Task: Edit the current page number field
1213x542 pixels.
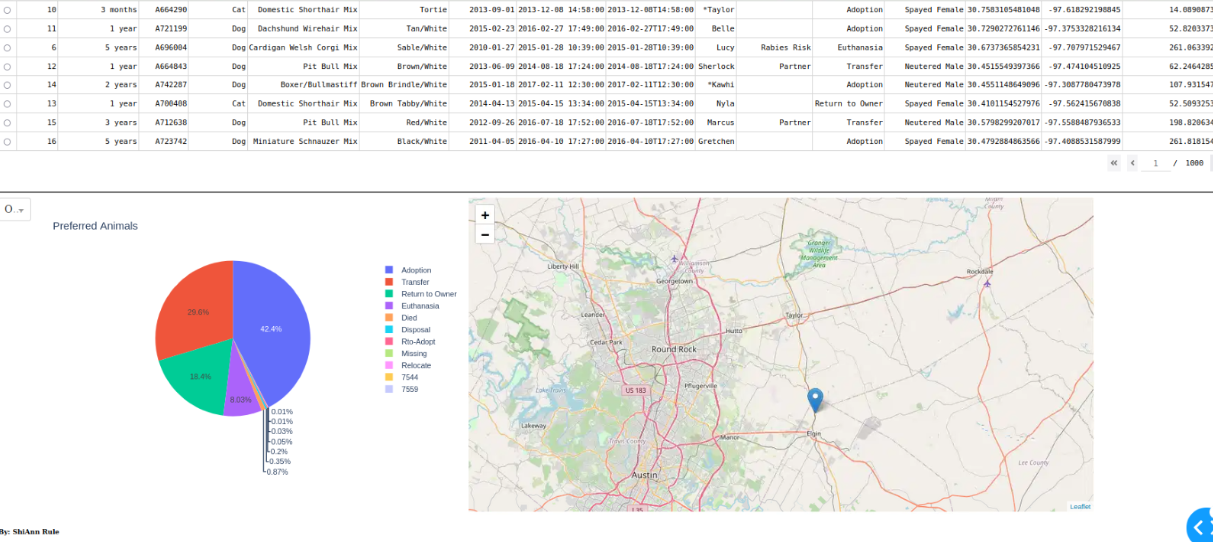Action: [x=1156, y=163]
